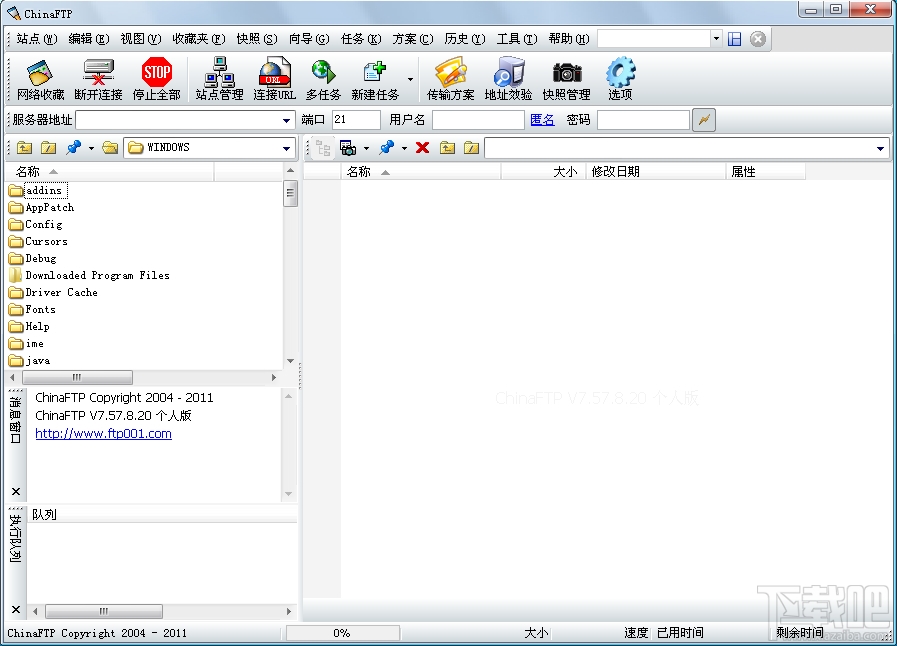The image size is (897, 646).
Task: Click the 用户名 username field
Action: tap(478, 120)
